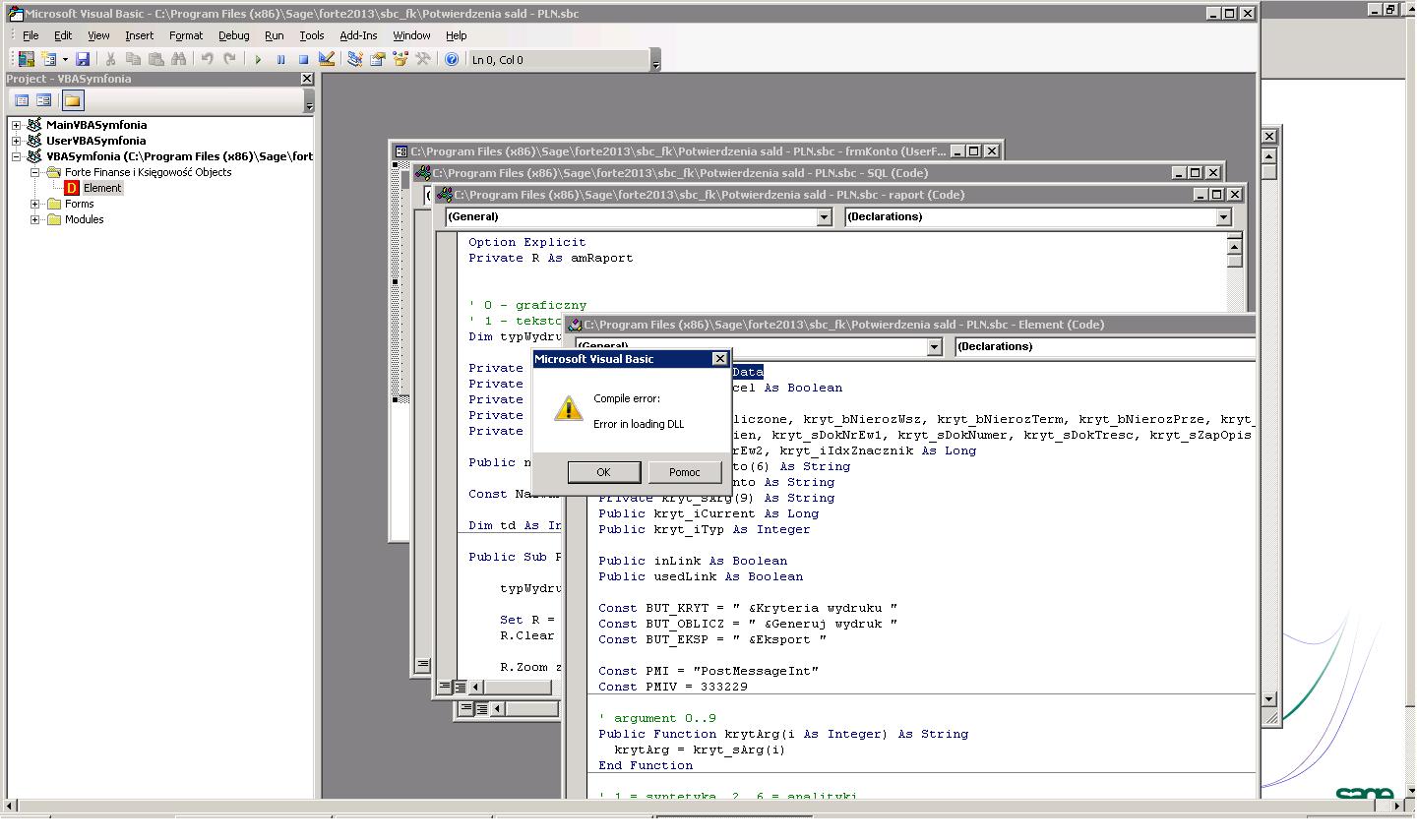
Task: Collapse Forte Finanse i Księgowość Objects folder
Action: click(34, 172)
